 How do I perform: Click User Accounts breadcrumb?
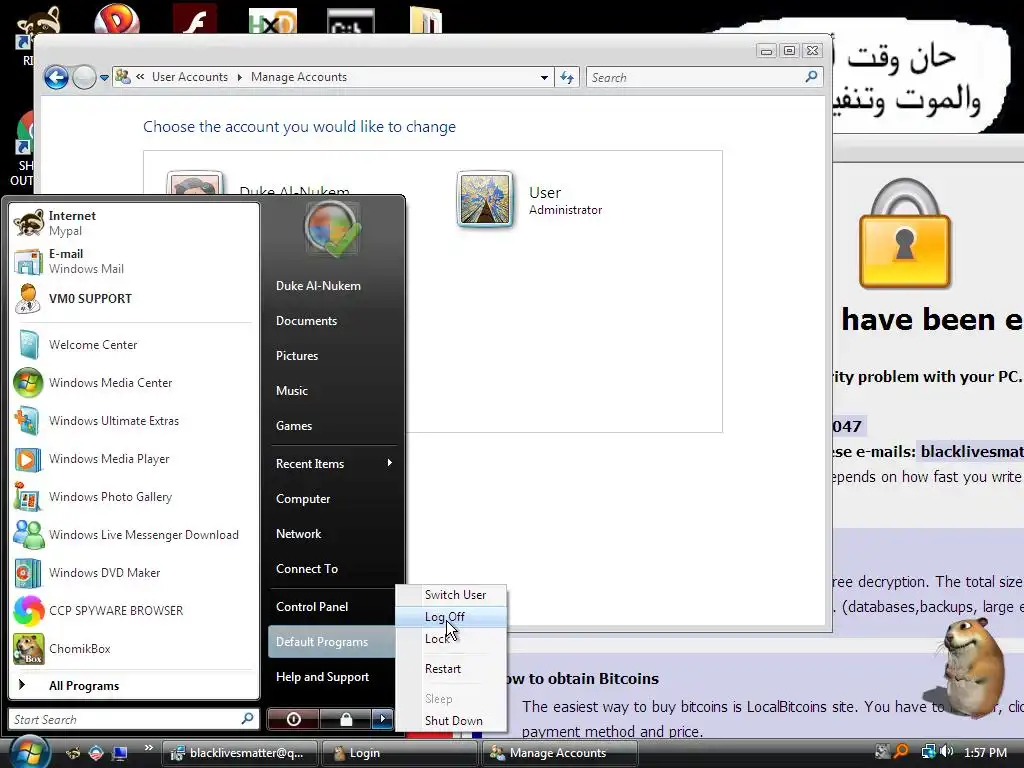click(x=190, y=77)
